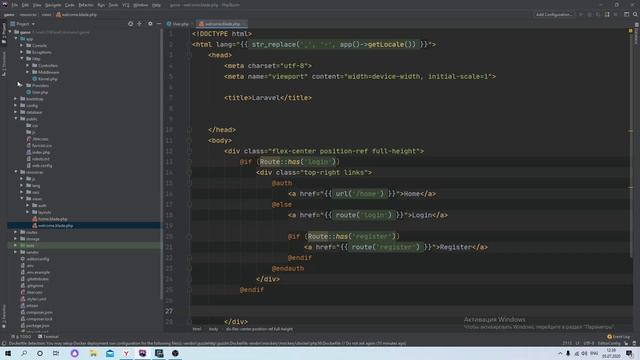The height and width of the screenshot is (360, 640).
Task: Expand the vendor folder
Action: 16,252
